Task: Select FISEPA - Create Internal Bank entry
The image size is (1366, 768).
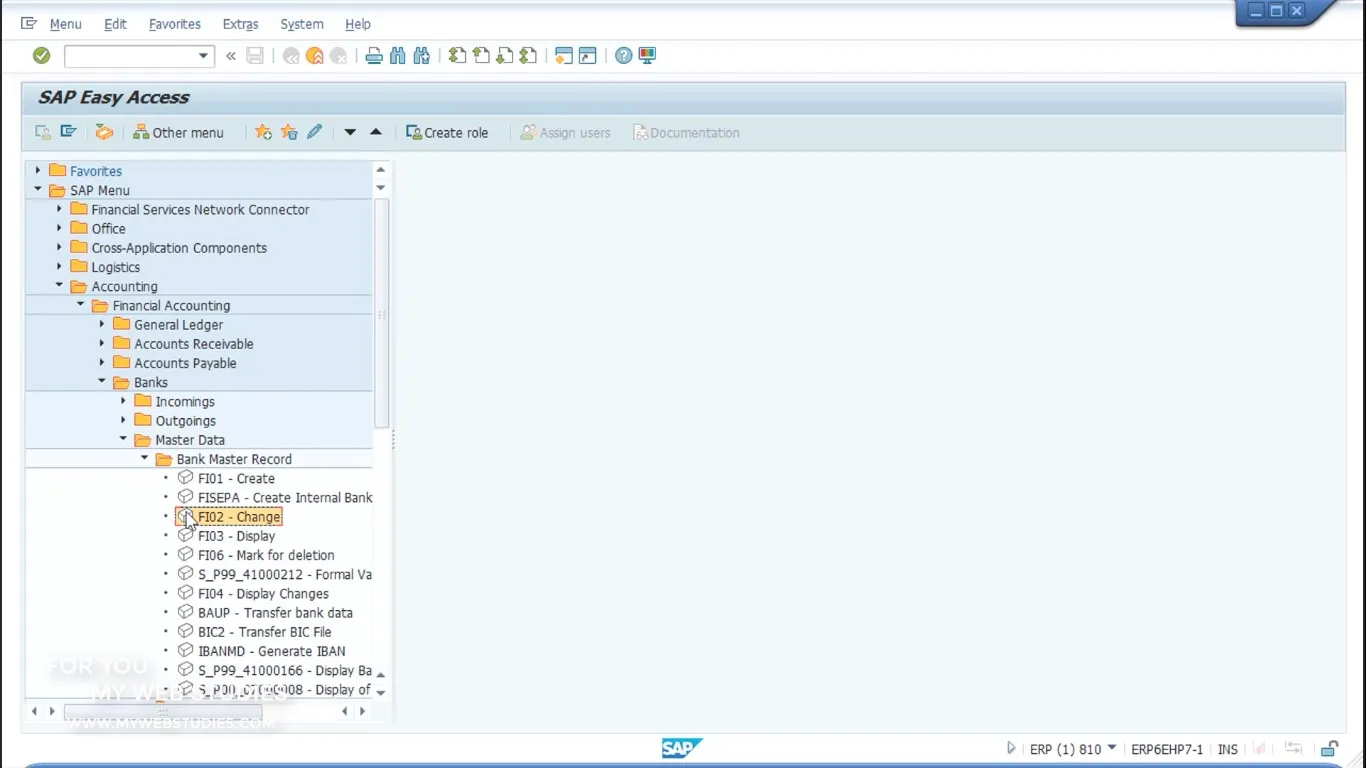Action: pos(285,498)
